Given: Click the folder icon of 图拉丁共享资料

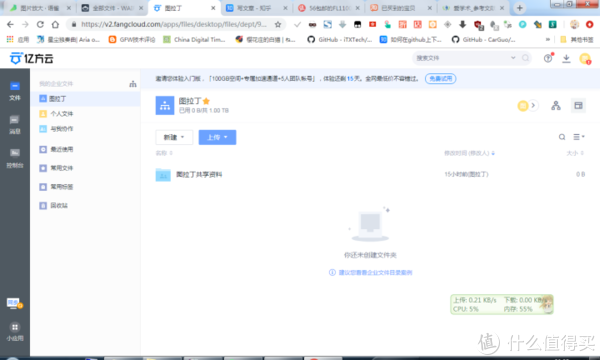Looking at the screenshot, I should tap(163, 174).
